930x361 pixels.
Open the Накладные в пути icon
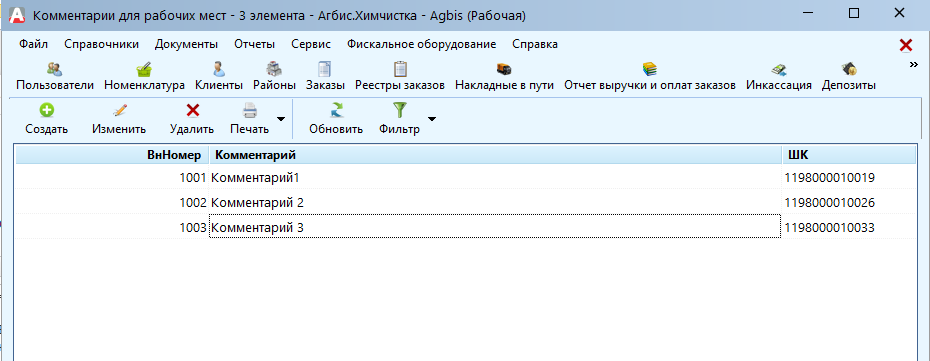[x=504, y=69]
